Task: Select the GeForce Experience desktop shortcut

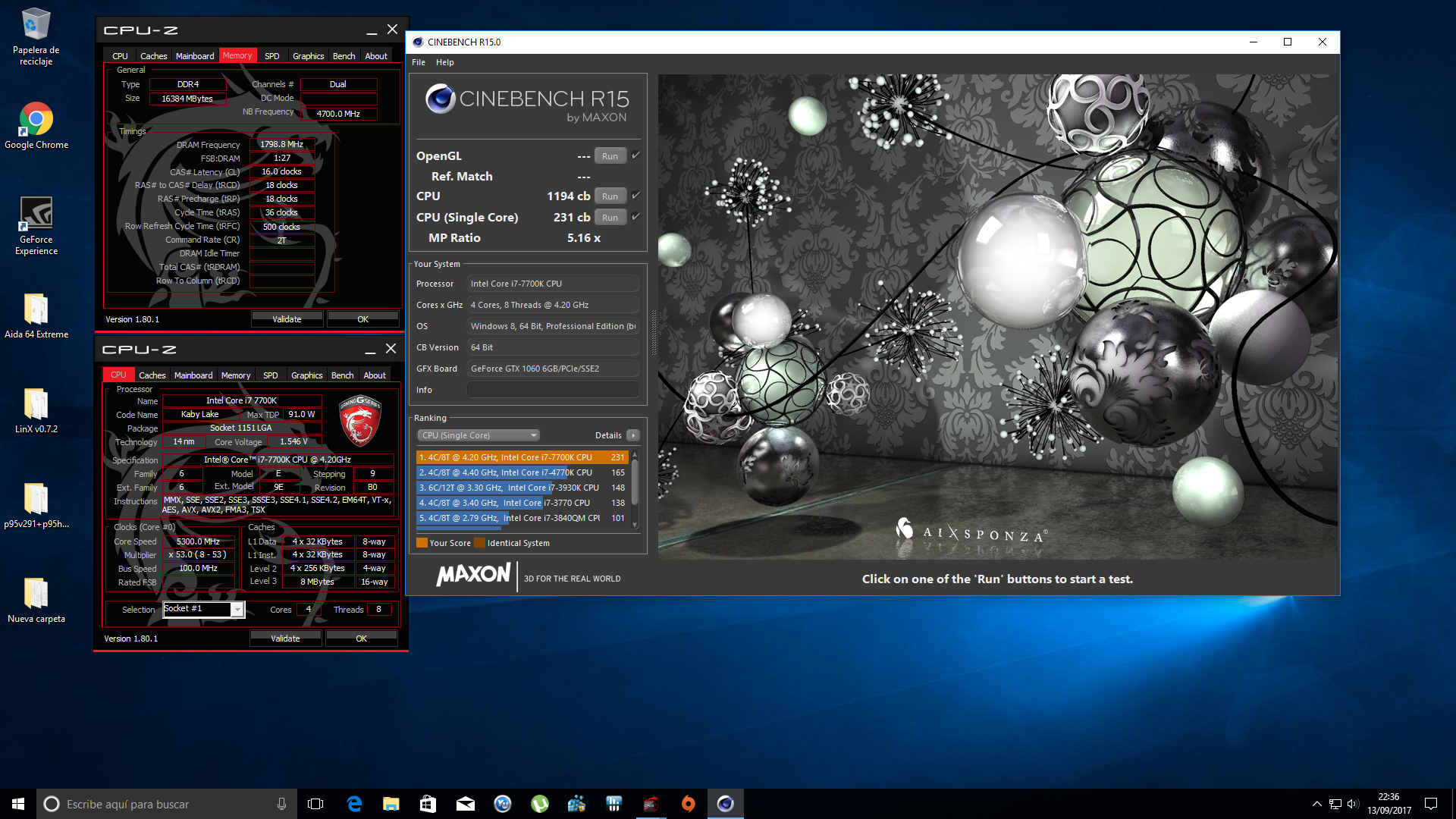Action: pyautogui.click(x=36, y=226)
